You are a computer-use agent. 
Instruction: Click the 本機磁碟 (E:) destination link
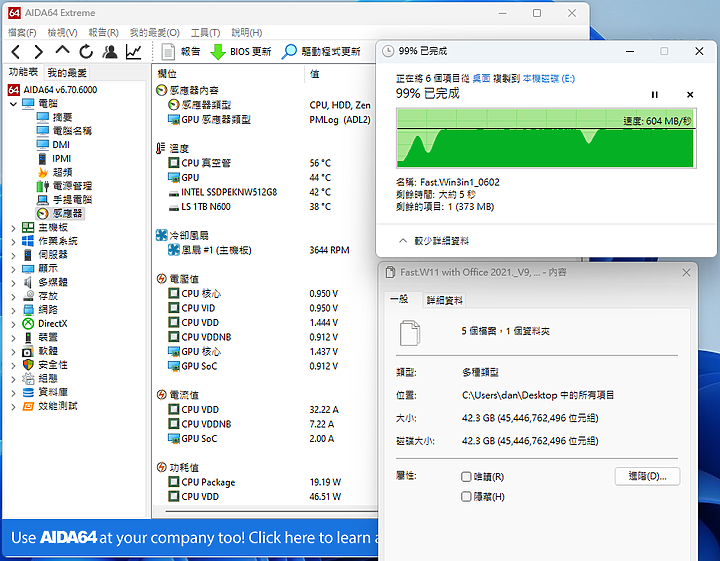[x=549, y=79]
